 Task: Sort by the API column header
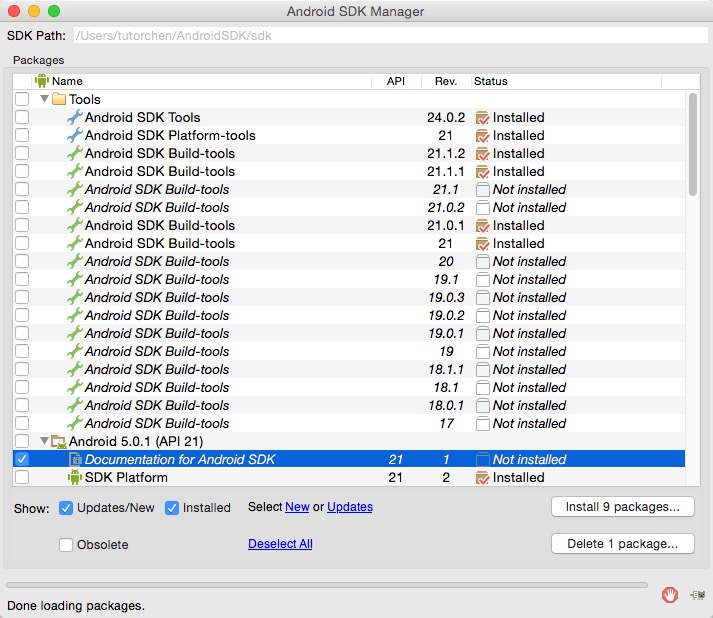pyautogui.click(x=396, y=81)
